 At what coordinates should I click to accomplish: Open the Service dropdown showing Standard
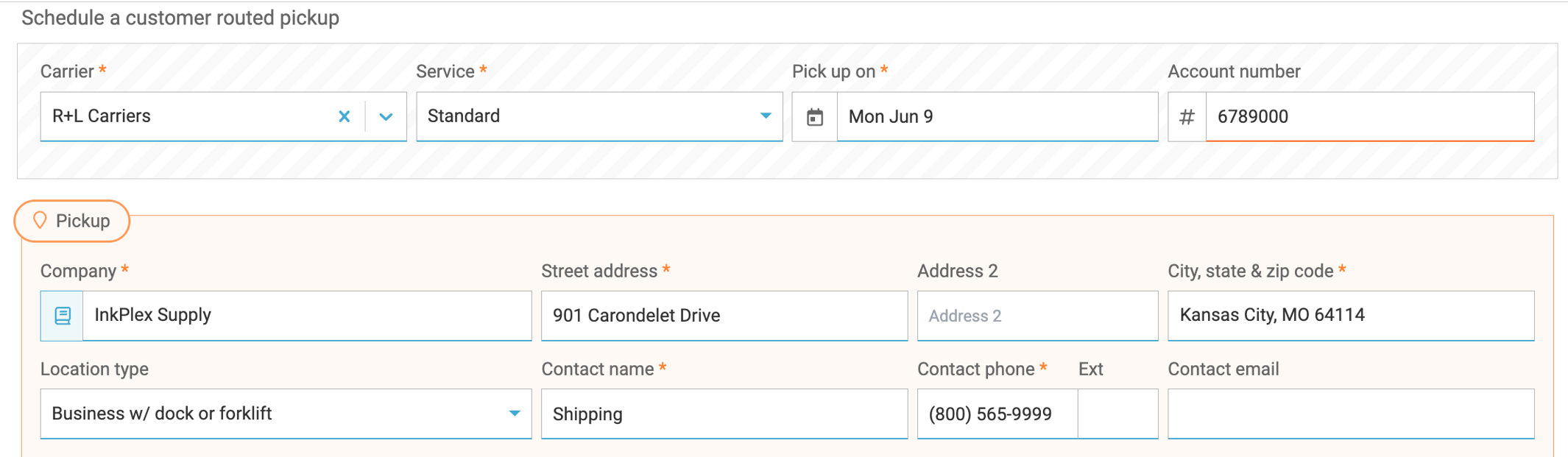[599, 116]
